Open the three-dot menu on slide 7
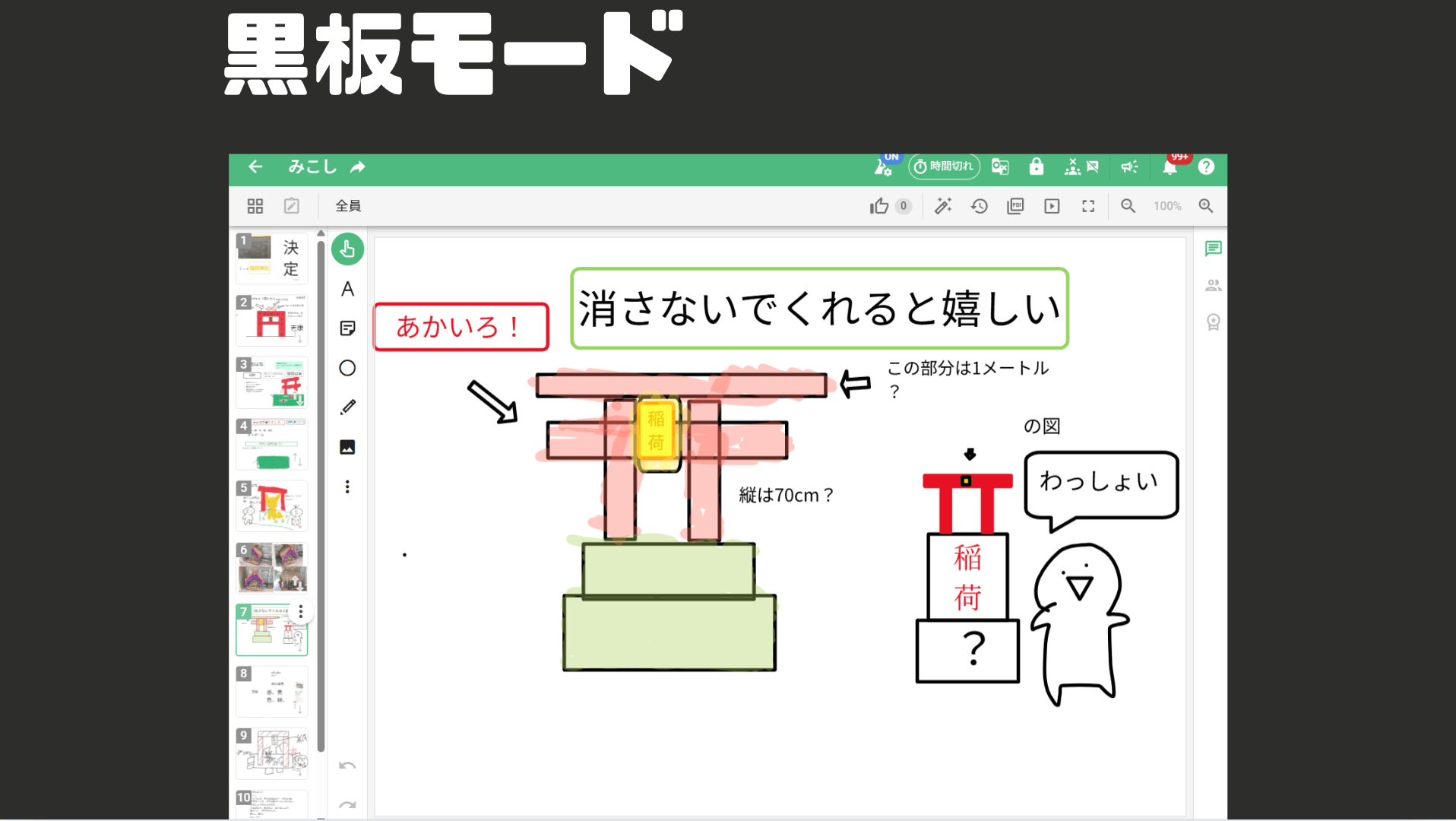1456x821 pixels. (301, 610)
